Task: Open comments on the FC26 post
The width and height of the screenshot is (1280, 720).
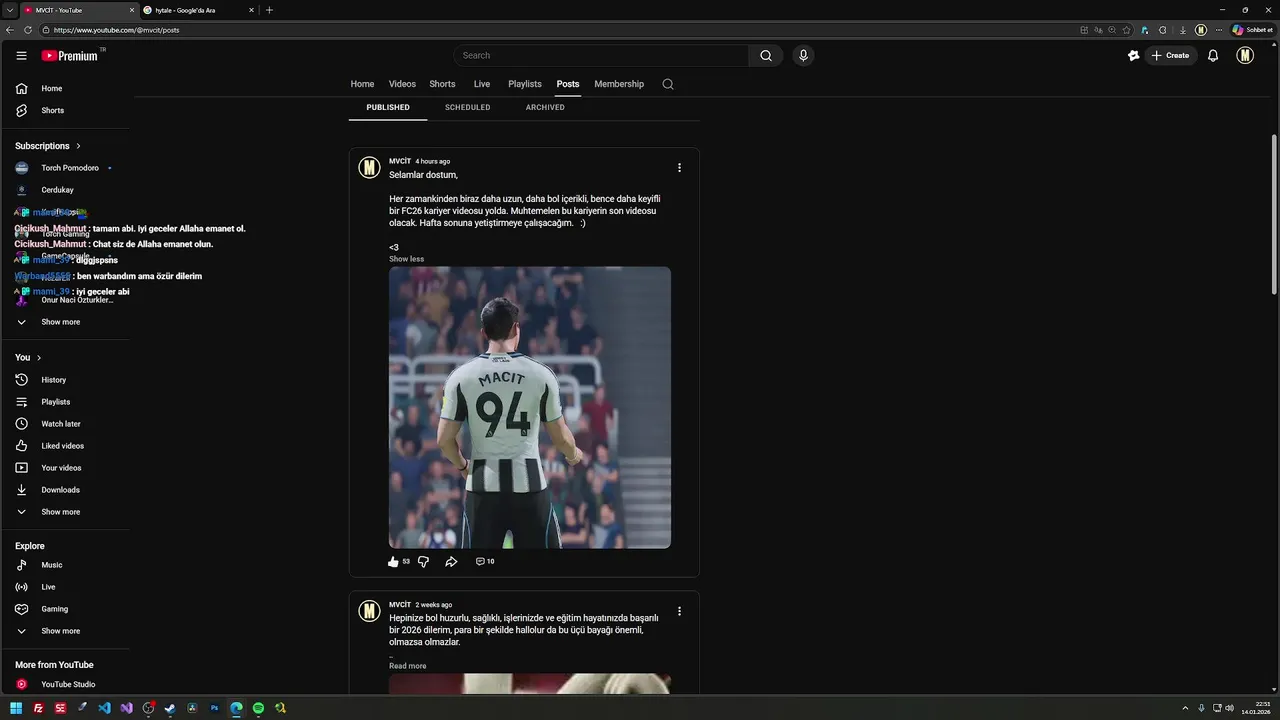Action: pyautogui.click(x=485, y=562)
